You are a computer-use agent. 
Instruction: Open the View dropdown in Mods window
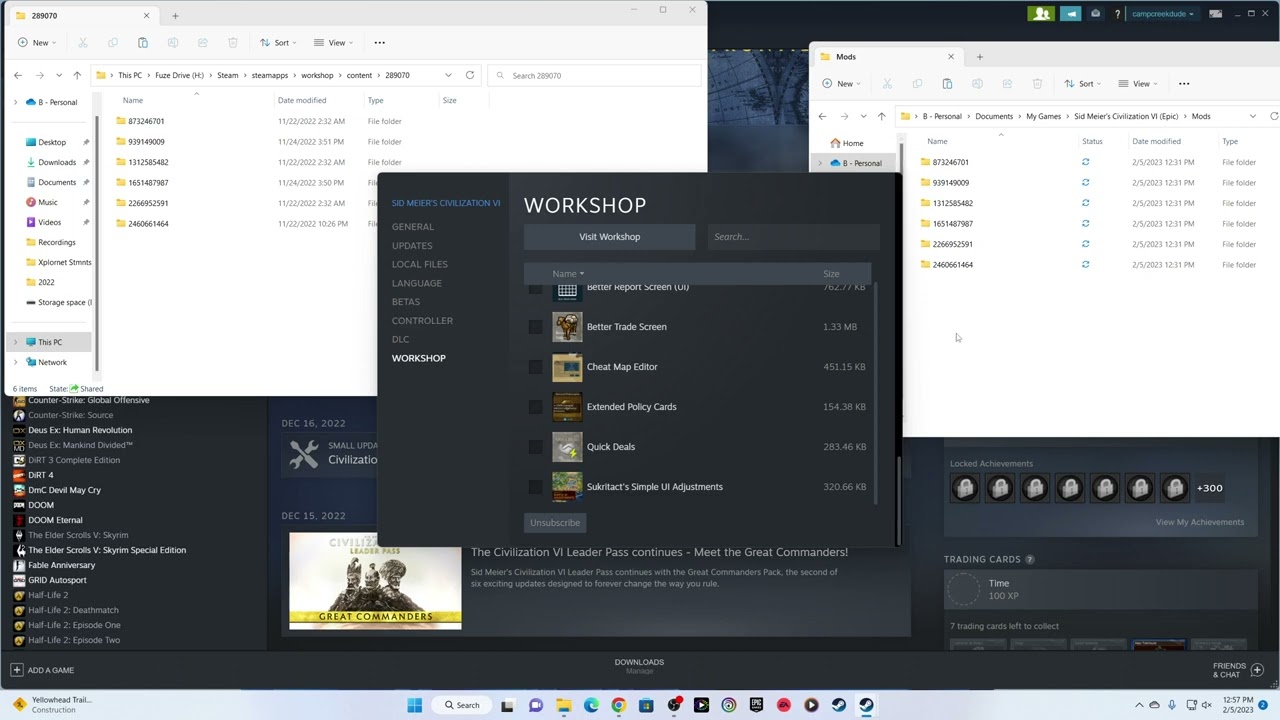(1137, 84)
